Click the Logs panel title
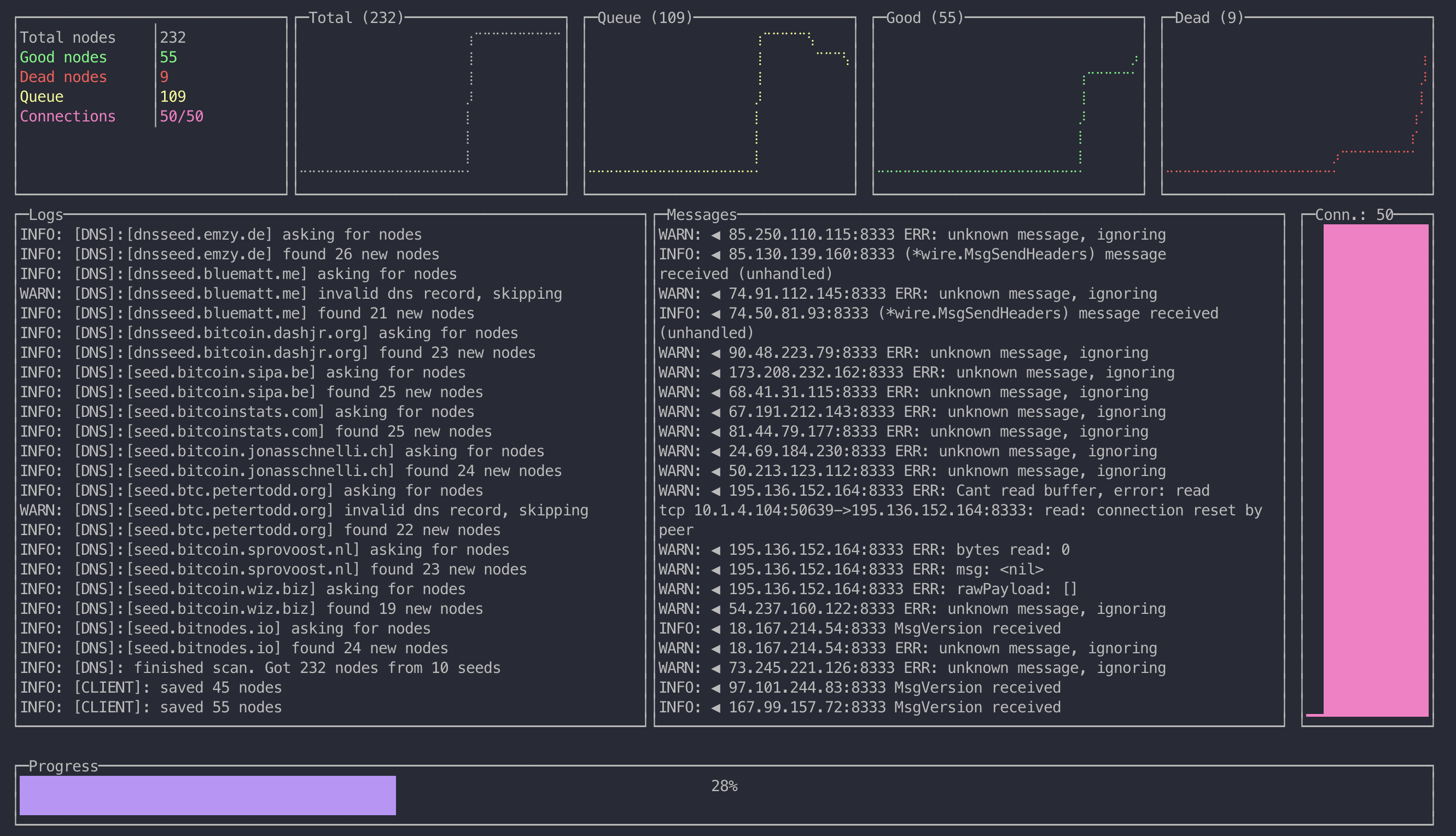 45,214
